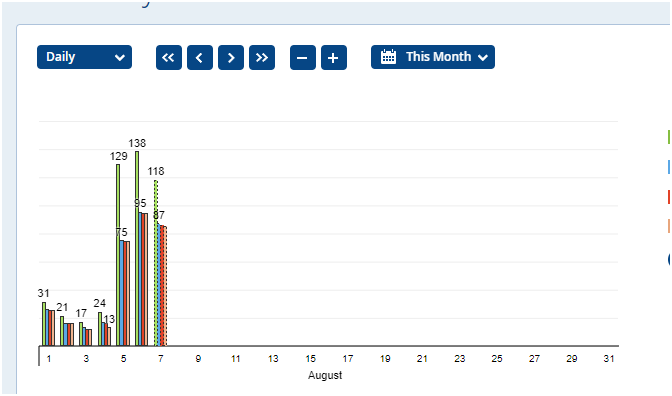
Task: Click the green bar labeled 138
Action: [137, 248]
